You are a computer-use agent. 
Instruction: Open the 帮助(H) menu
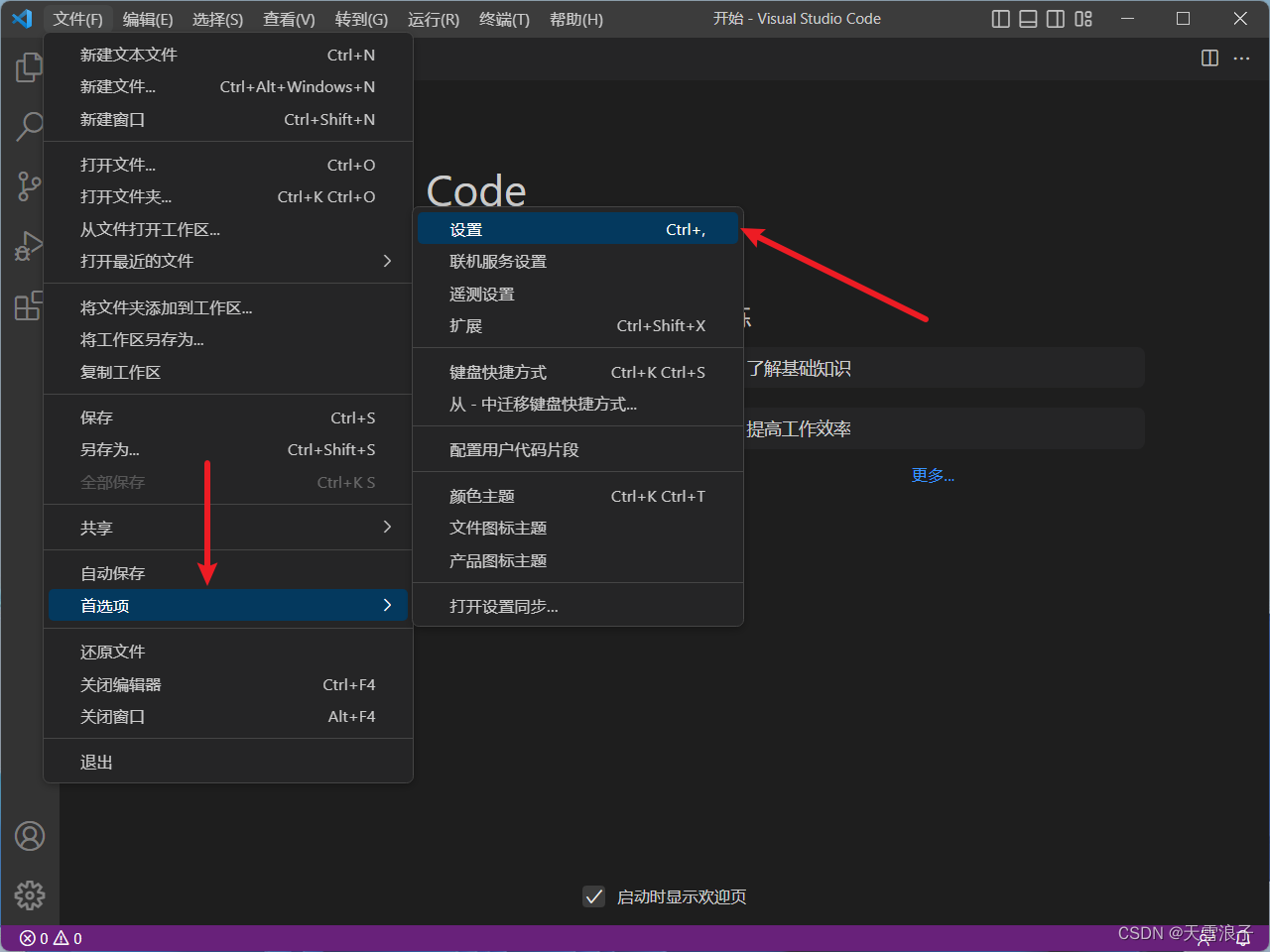[576, 19]
